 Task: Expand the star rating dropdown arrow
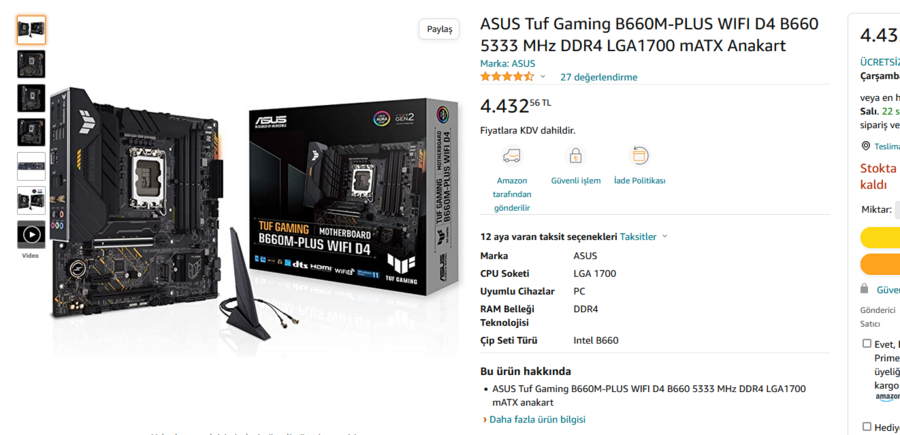coord(542,76)
